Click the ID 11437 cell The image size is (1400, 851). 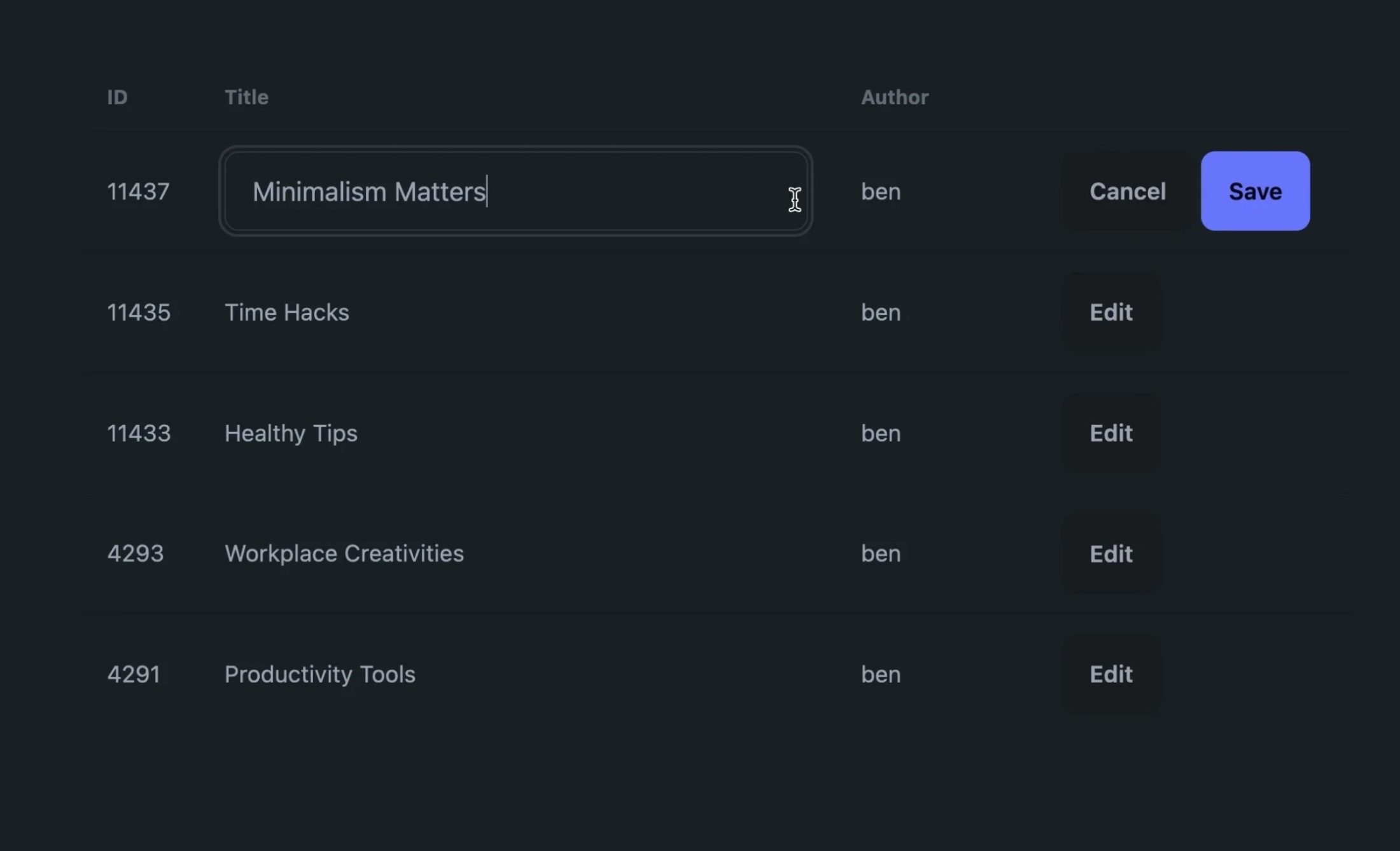[138, 191]
